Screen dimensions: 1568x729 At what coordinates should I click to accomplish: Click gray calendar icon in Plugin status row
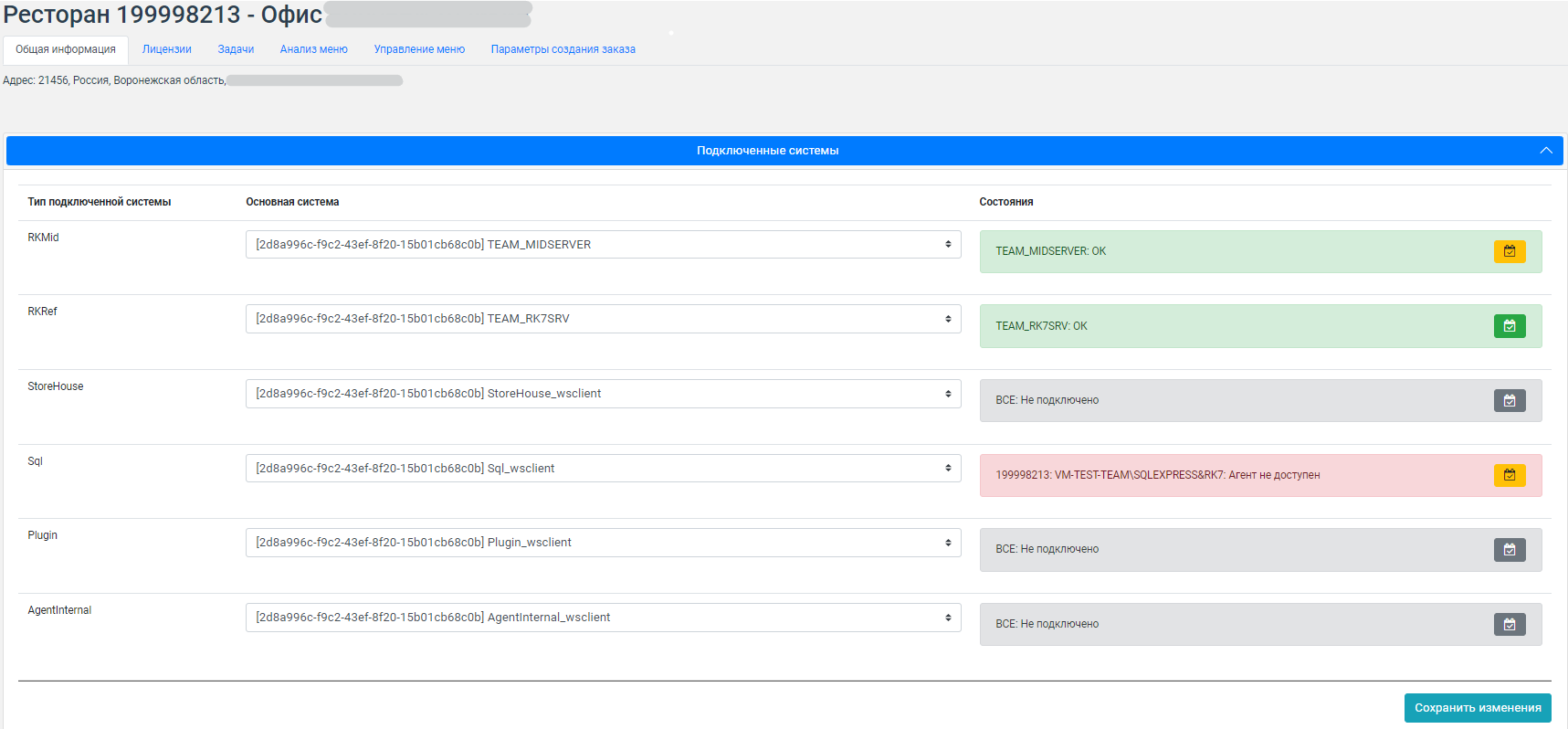(x=1509, y=549)
